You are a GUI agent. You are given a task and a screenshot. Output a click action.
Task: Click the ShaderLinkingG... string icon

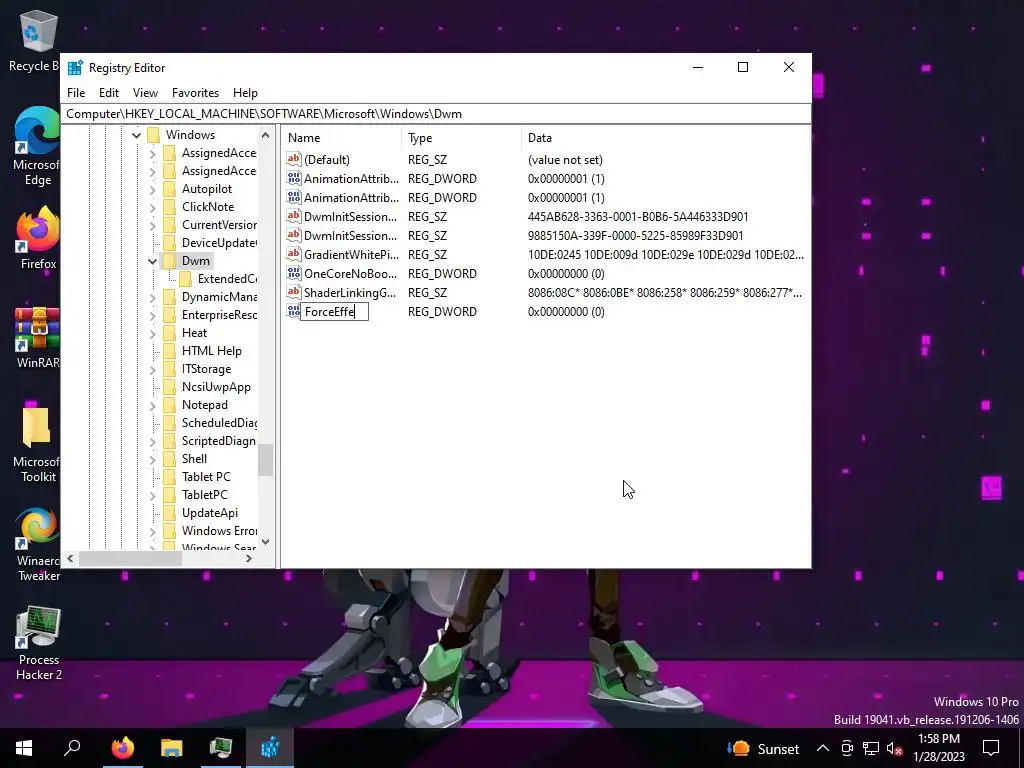[x=294, y=293]
